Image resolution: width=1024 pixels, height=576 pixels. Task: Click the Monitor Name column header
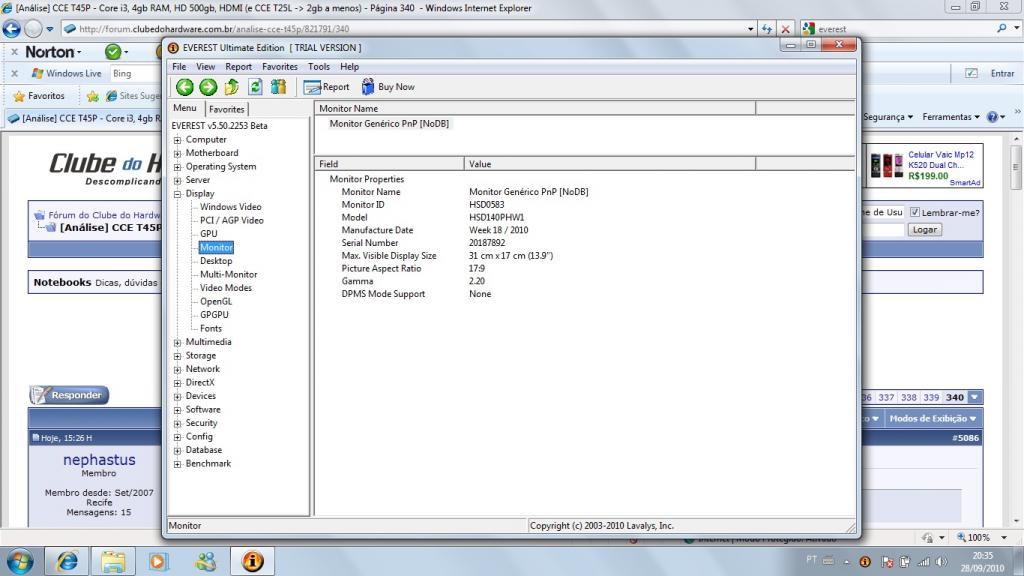pyautogui.click(x=535, y=108)
